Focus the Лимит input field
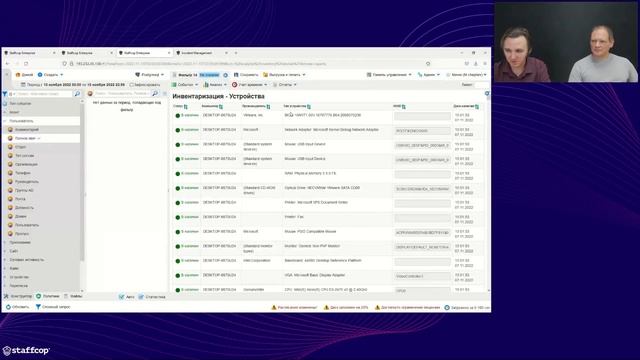Viewport: 640px width, 360px height. [482, 84]
